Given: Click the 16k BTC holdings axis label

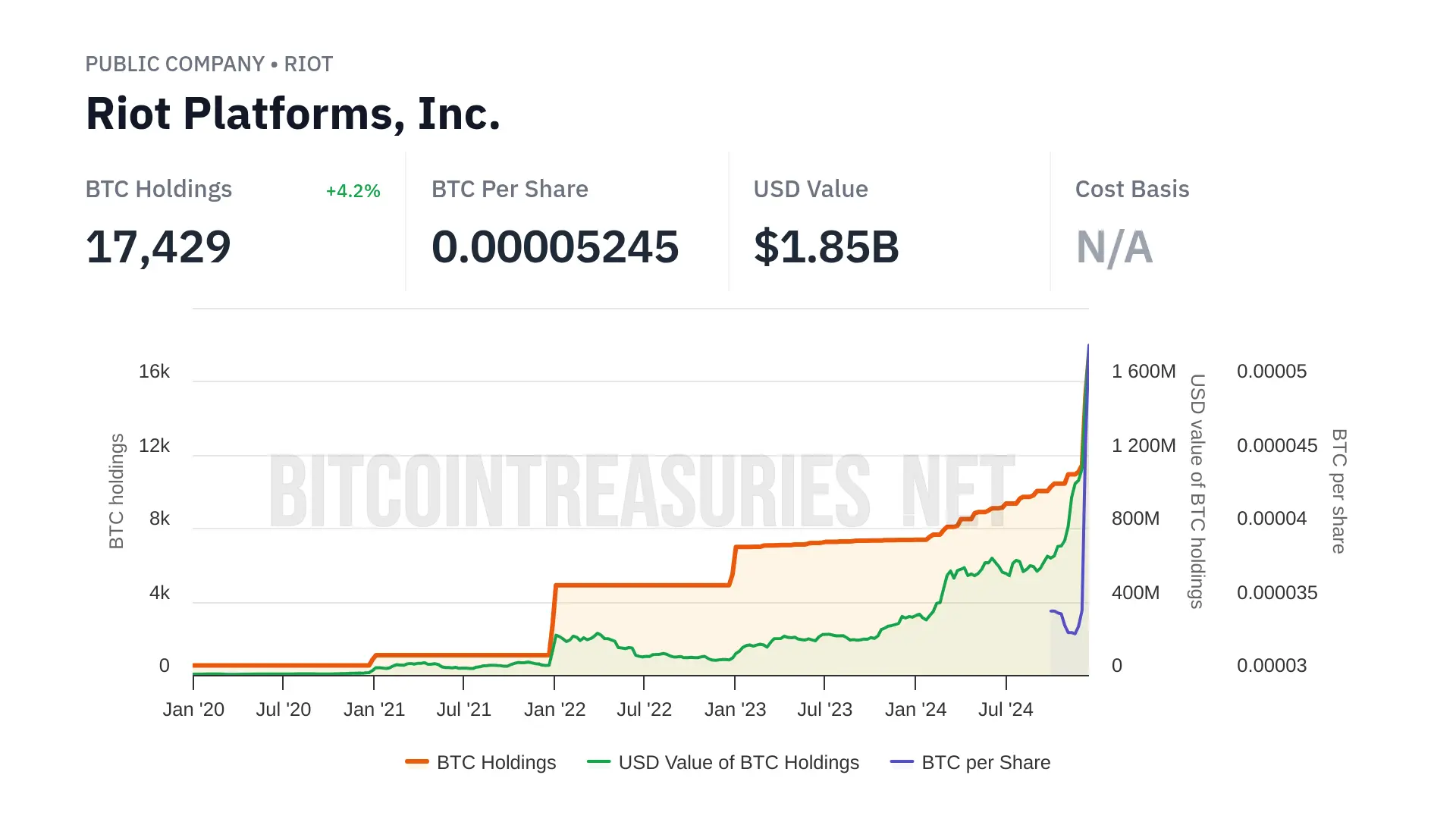Looking at the screenshot, I should click(x=154, y=372).
